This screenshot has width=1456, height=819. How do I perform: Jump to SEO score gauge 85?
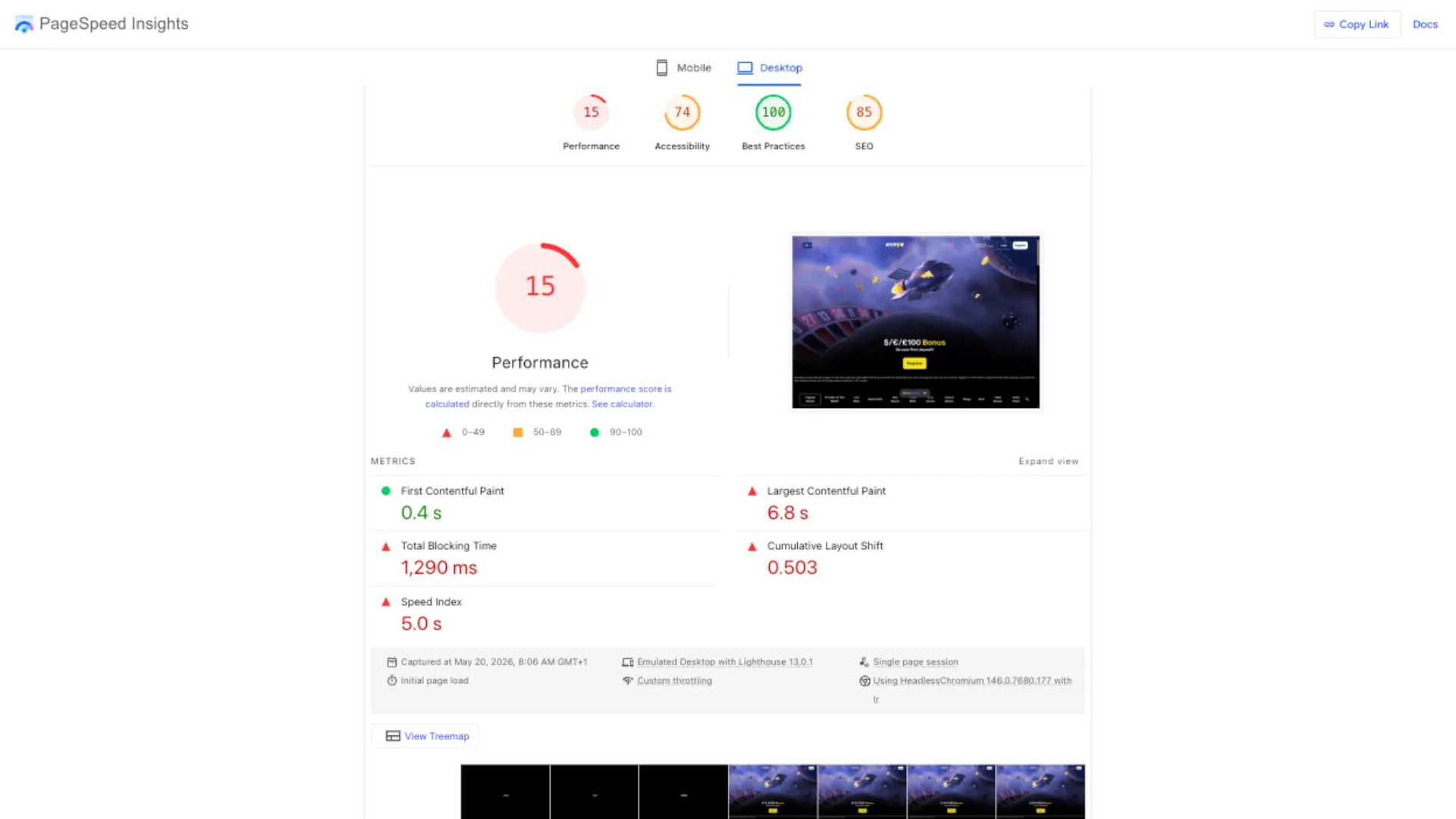(864, 112)
